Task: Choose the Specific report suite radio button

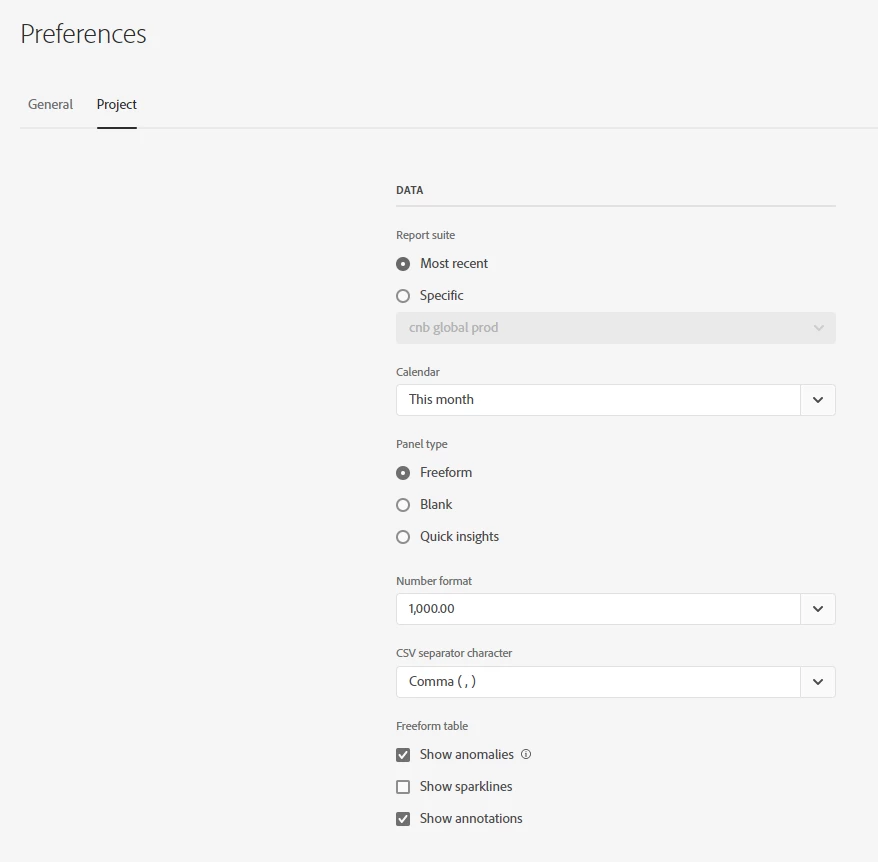Action: (403, 296)
